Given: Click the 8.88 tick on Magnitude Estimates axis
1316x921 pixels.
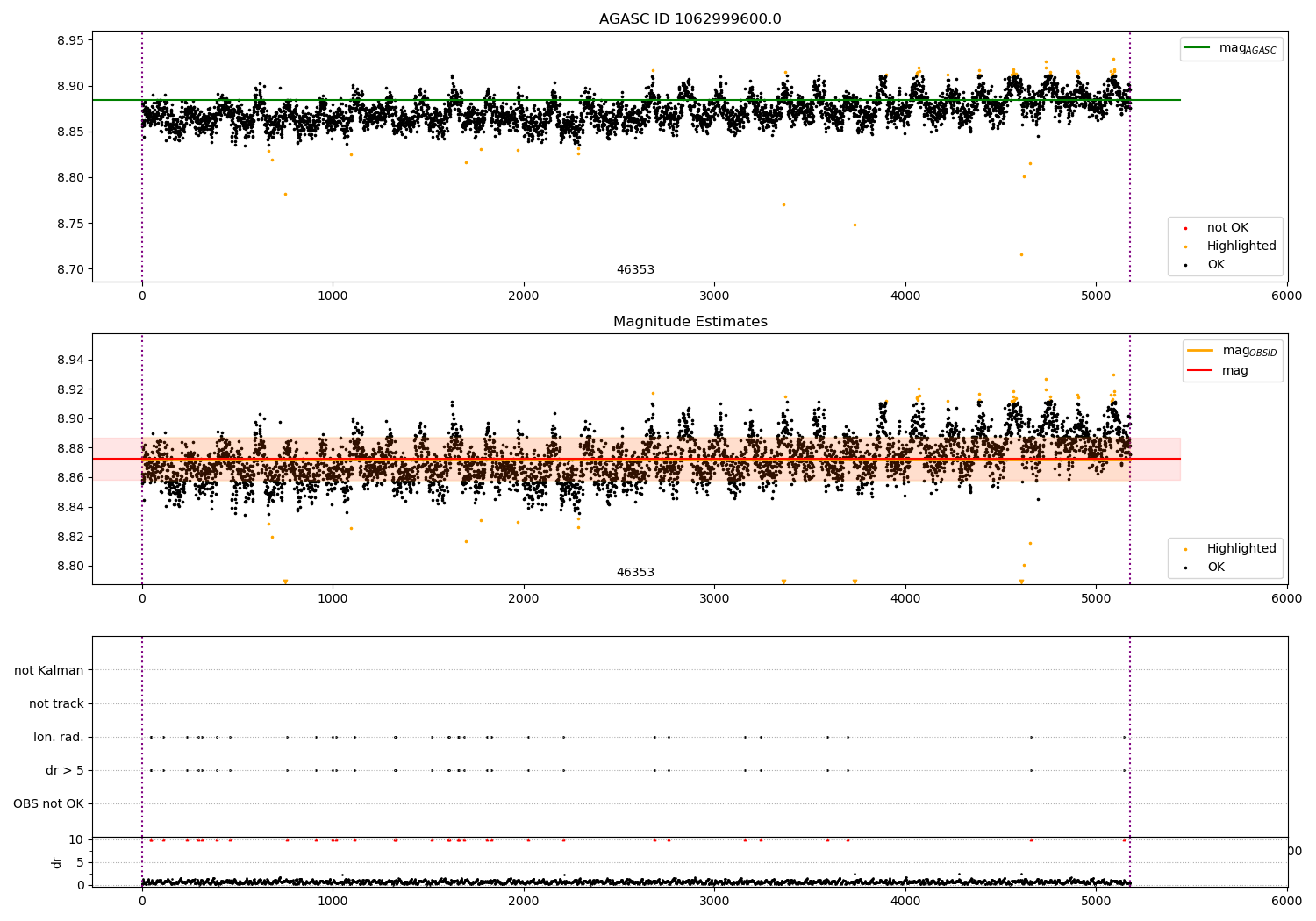Looking at the screenshot, I should [70, 448].
